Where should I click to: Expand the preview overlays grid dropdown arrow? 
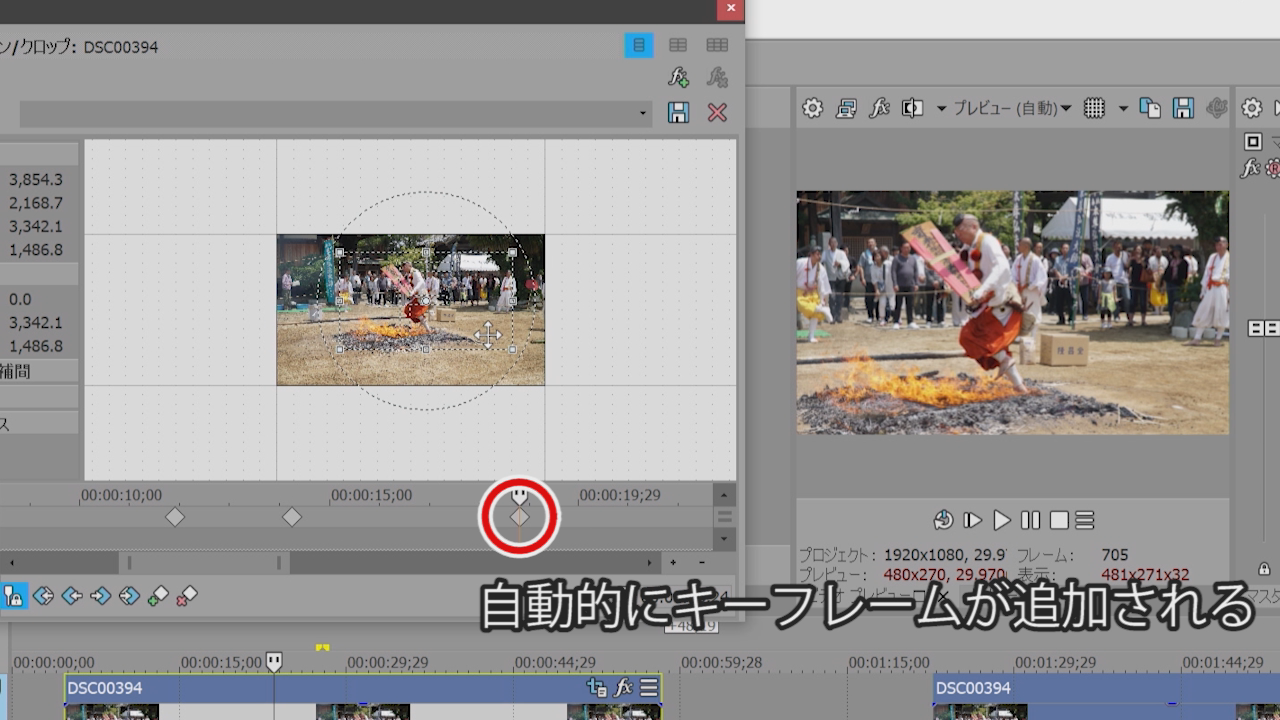(x=1123, y=108)
